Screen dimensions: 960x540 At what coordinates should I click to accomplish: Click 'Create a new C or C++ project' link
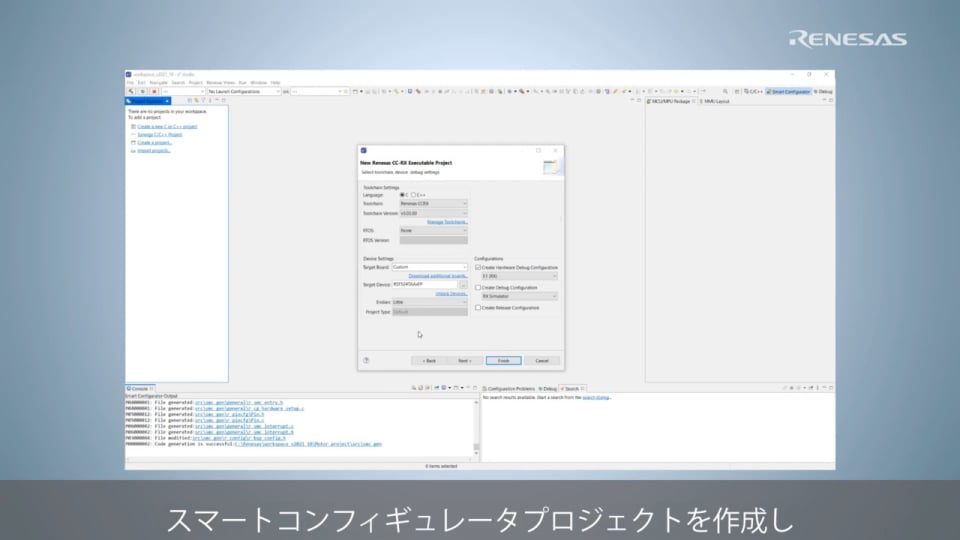pyautogui.click(x=167, y=127)
